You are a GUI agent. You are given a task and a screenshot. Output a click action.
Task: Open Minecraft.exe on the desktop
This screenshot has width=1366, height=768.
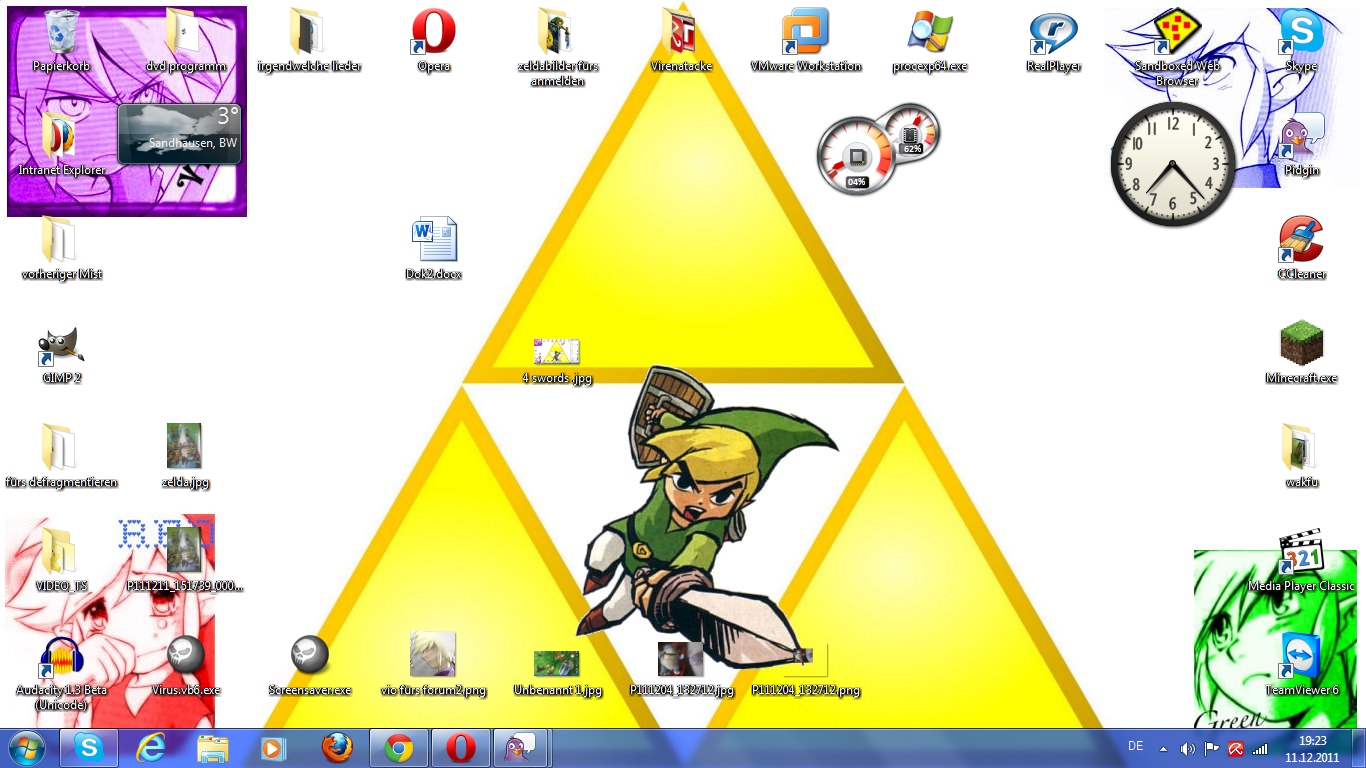click(1301, 345)
